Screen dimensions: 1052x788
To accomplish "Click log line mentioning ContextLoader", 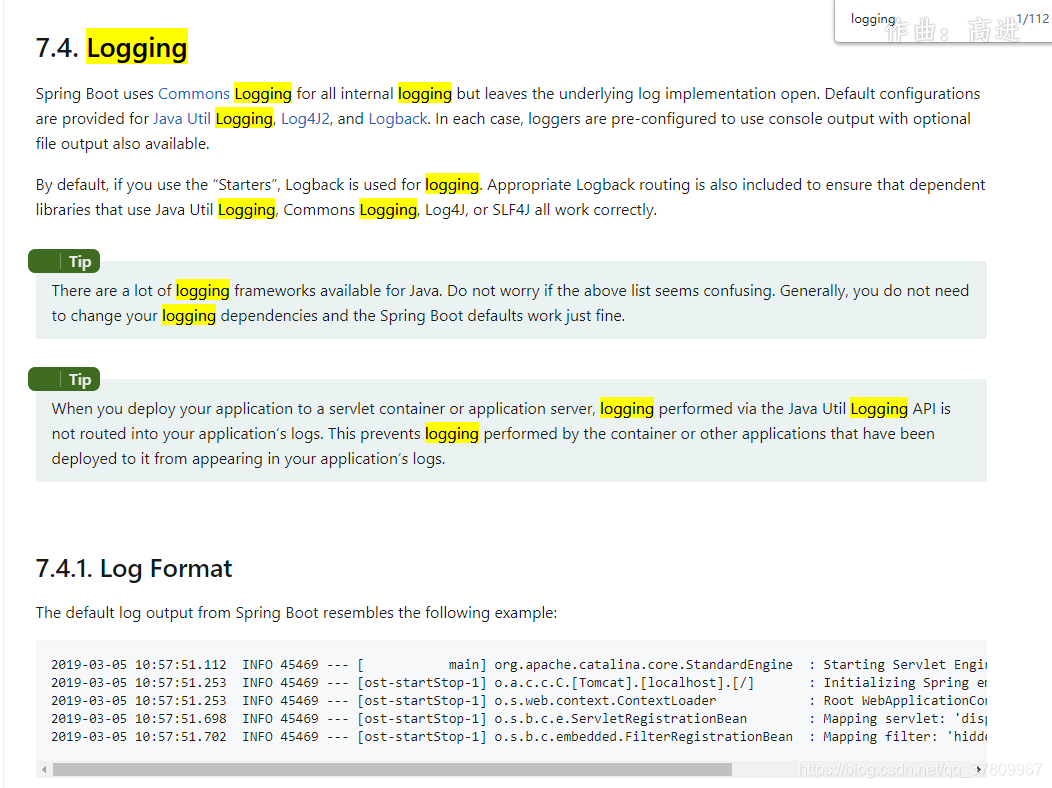I will click(x=518, y=701).
